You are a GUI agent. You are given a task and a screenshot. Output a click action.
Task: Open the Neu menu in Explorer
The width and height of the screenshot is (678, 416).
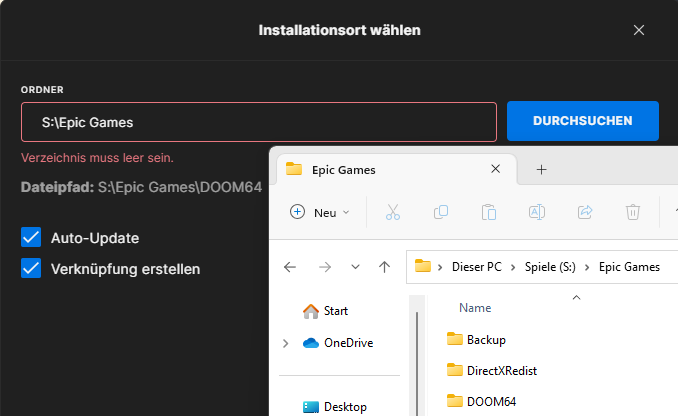(x=319, y=212)
